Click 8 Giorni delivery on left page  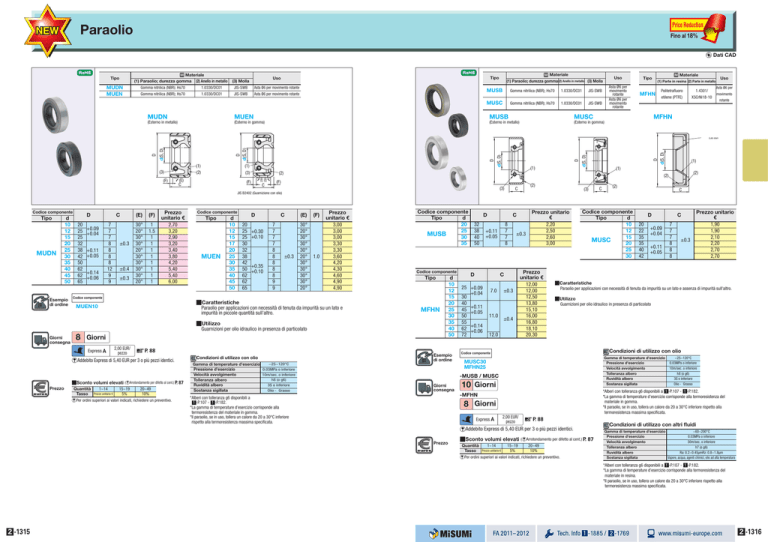(91, 337)
